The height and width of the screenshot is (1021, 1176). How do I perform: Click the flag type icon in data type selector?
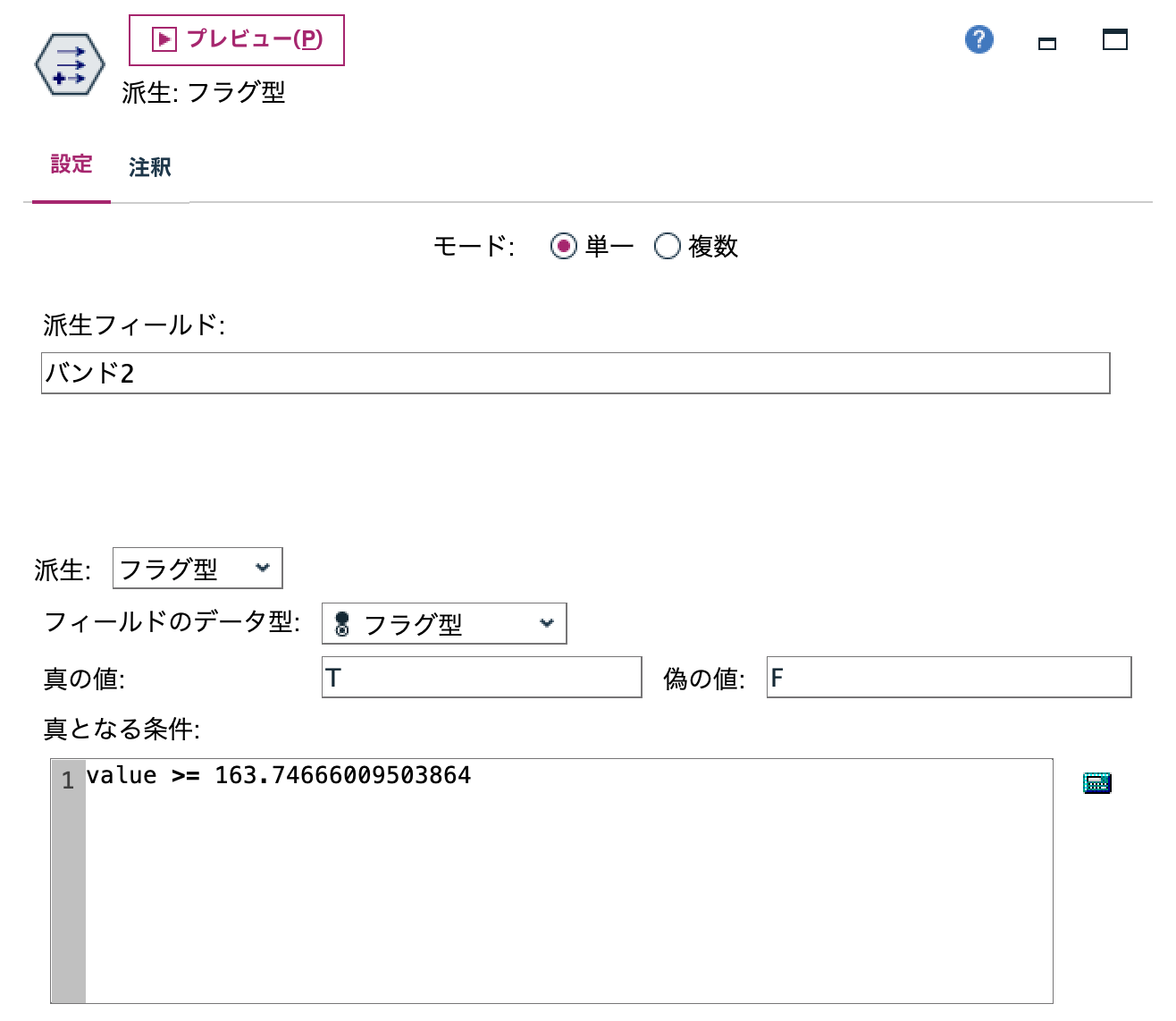point(342,623)
